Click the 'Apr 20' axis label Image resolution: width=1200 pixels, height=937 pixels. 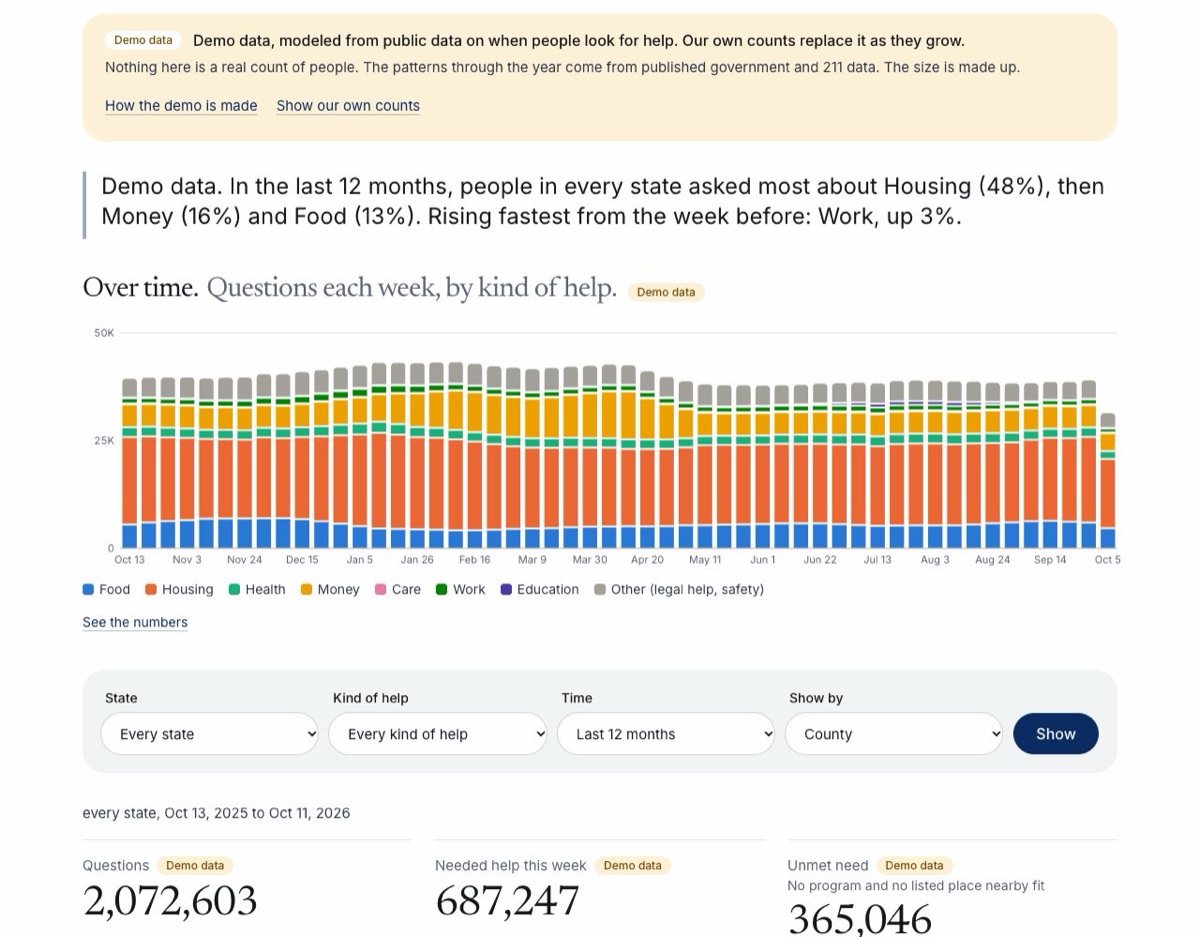point(647,560)
